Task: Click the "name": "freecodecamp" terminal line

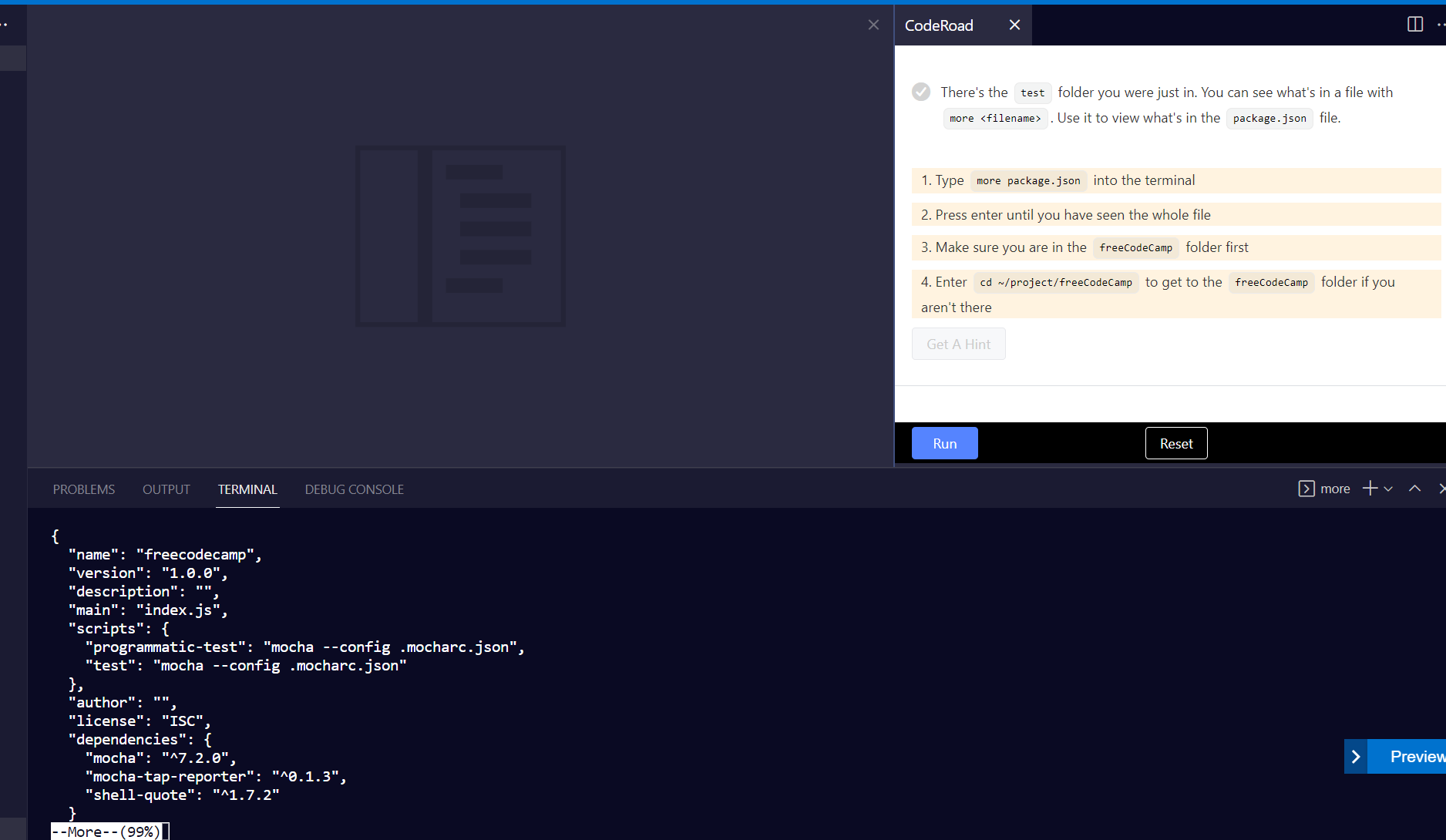Action: (x=165, y=554)
